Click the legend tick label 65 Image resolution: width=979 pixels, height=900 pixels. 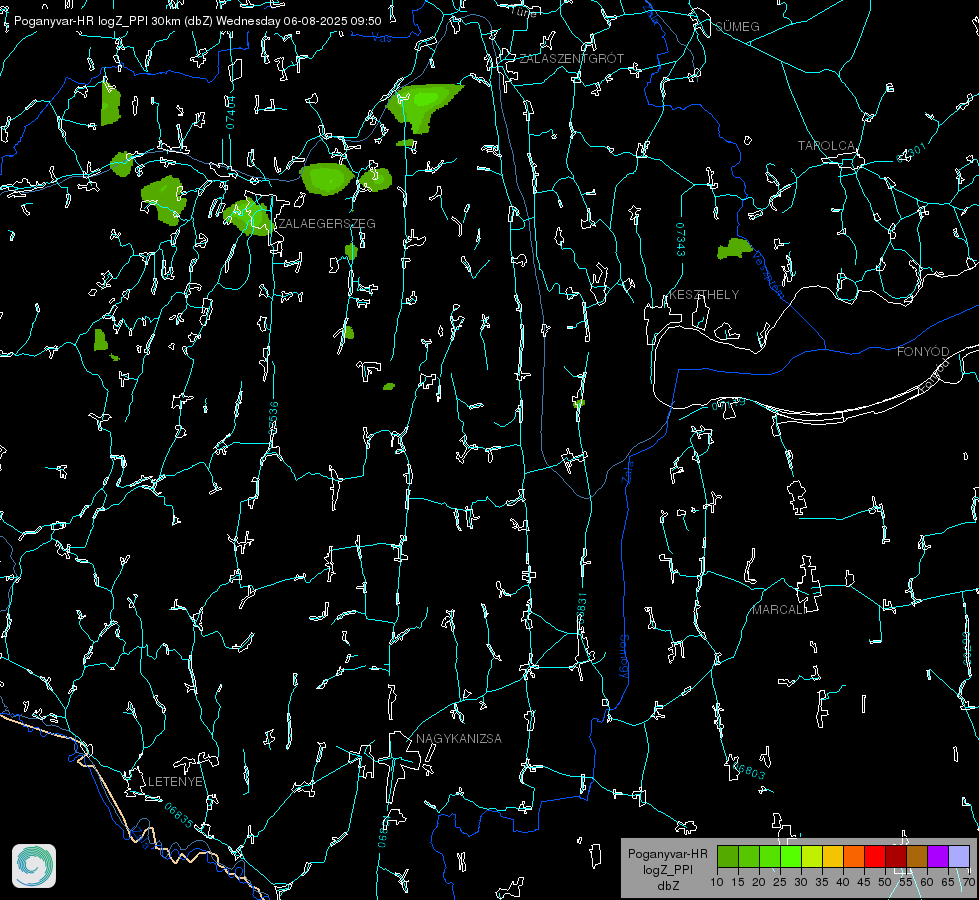click(x=948, y=882)
